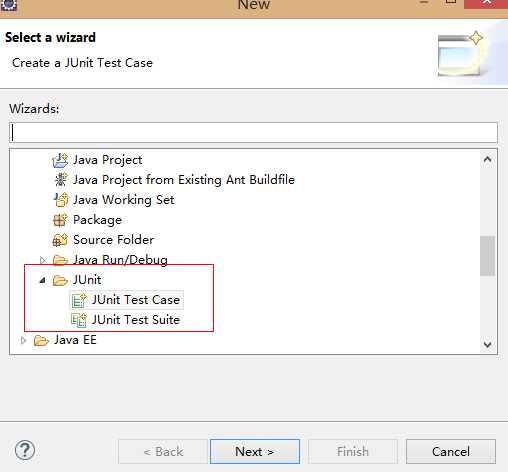
Task: Click the JUnit Test Suite icon
Action: pyautogui.click(x=79, y=320)
